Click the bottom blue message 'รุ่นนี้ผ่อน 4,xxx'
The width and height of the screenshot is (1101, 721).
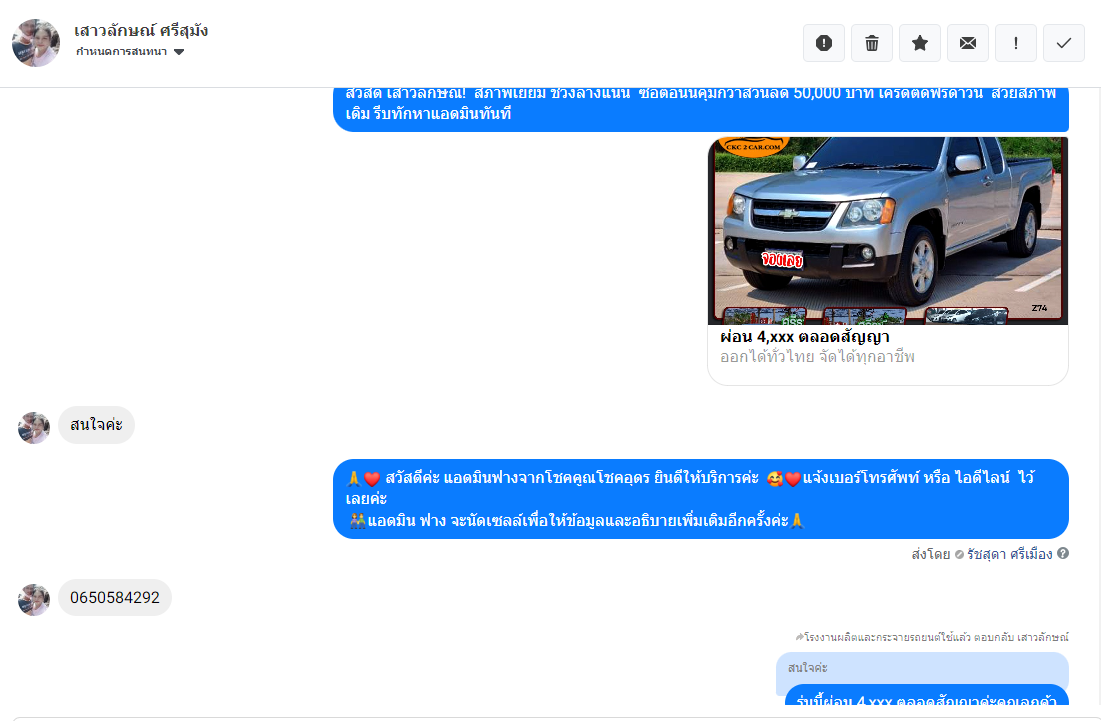coord(927,696)
